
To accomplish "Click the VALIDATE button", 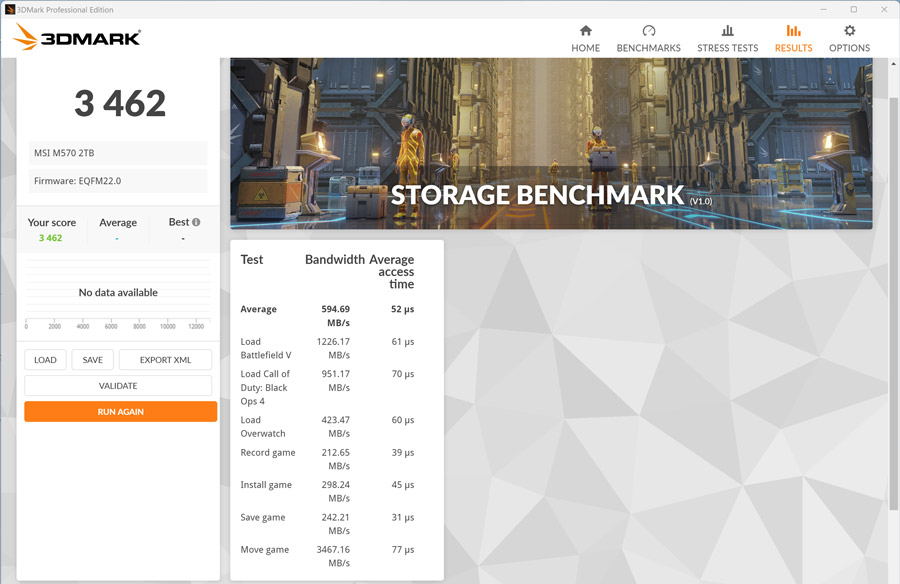I will tap(118, 386).
